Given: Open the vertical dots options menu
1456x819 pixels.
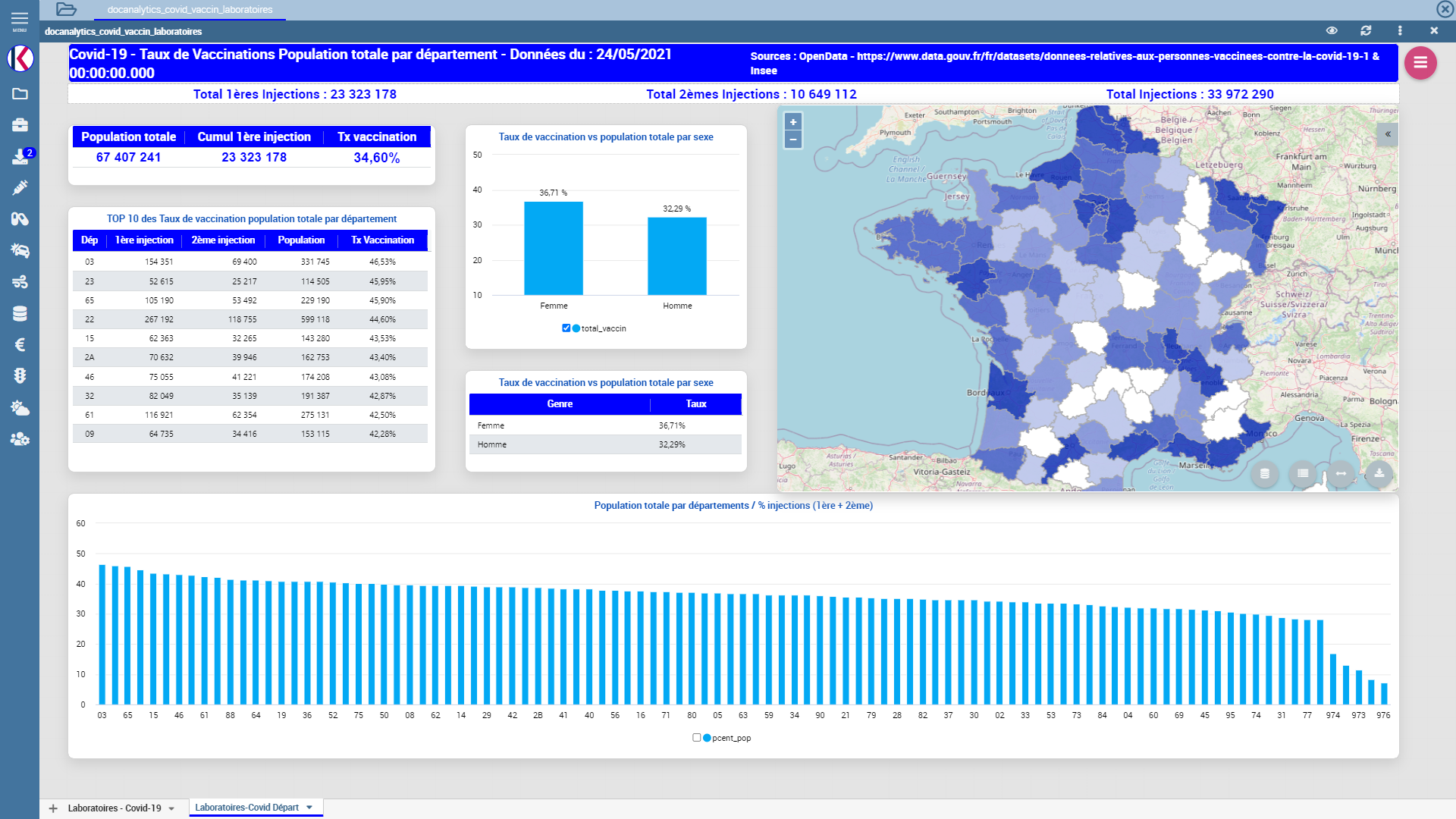Looking at the screenshot, I should 1400,30.
